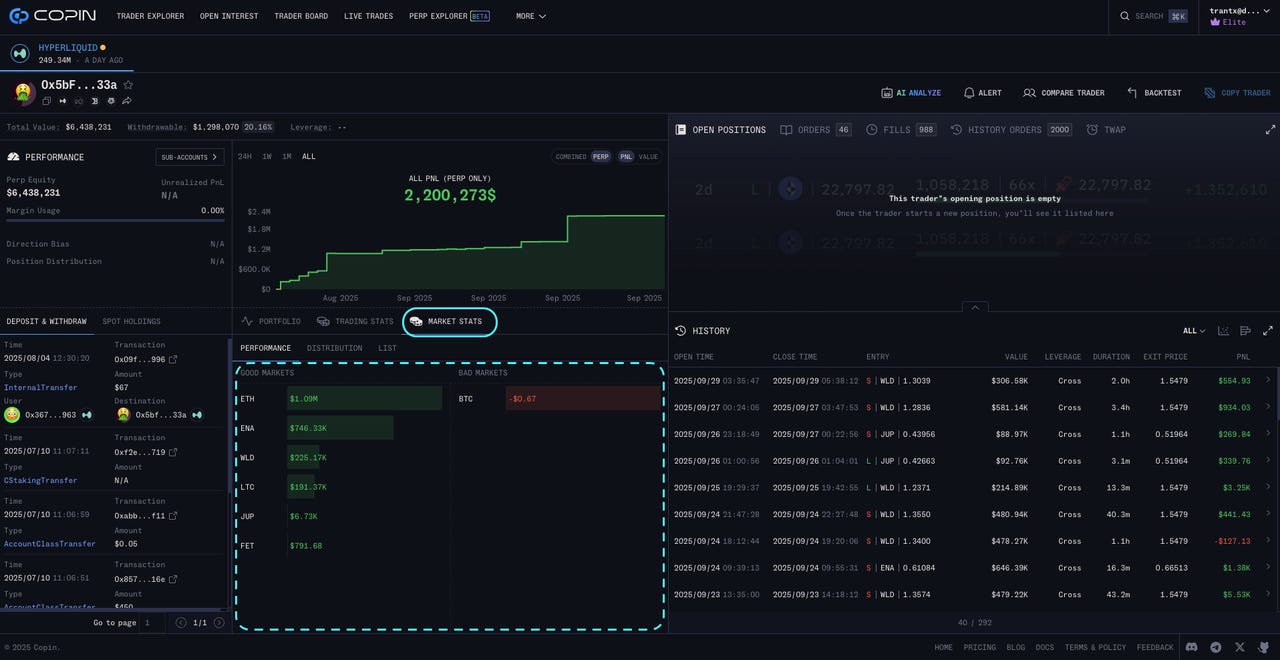
Task: Expand history row with PNL $554.93
Action: (x=1268, y=380)
